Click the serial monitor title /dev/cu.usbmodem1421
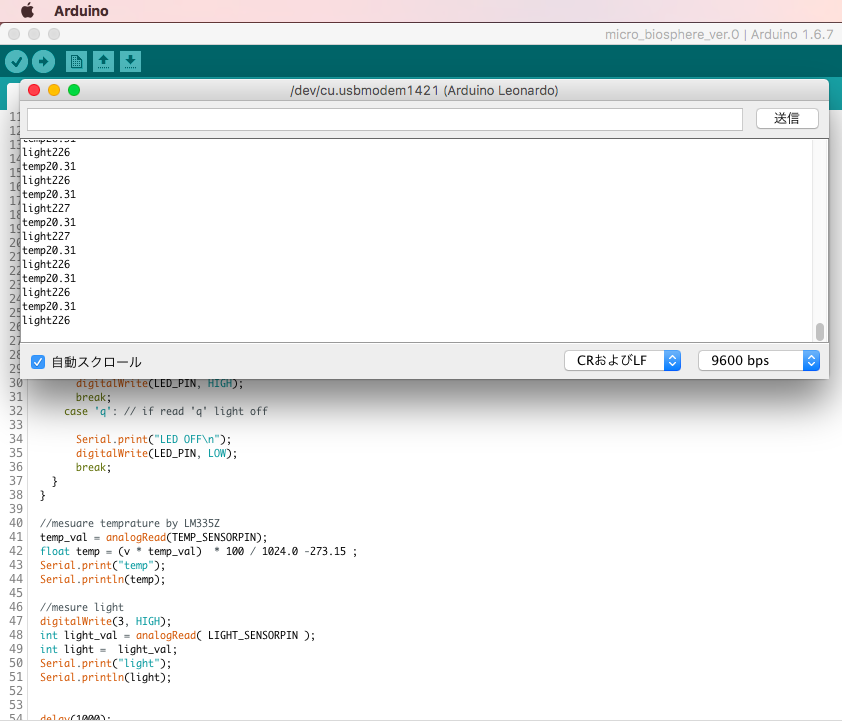This screenshot has height=721, width=842. [x=424, y=90]
